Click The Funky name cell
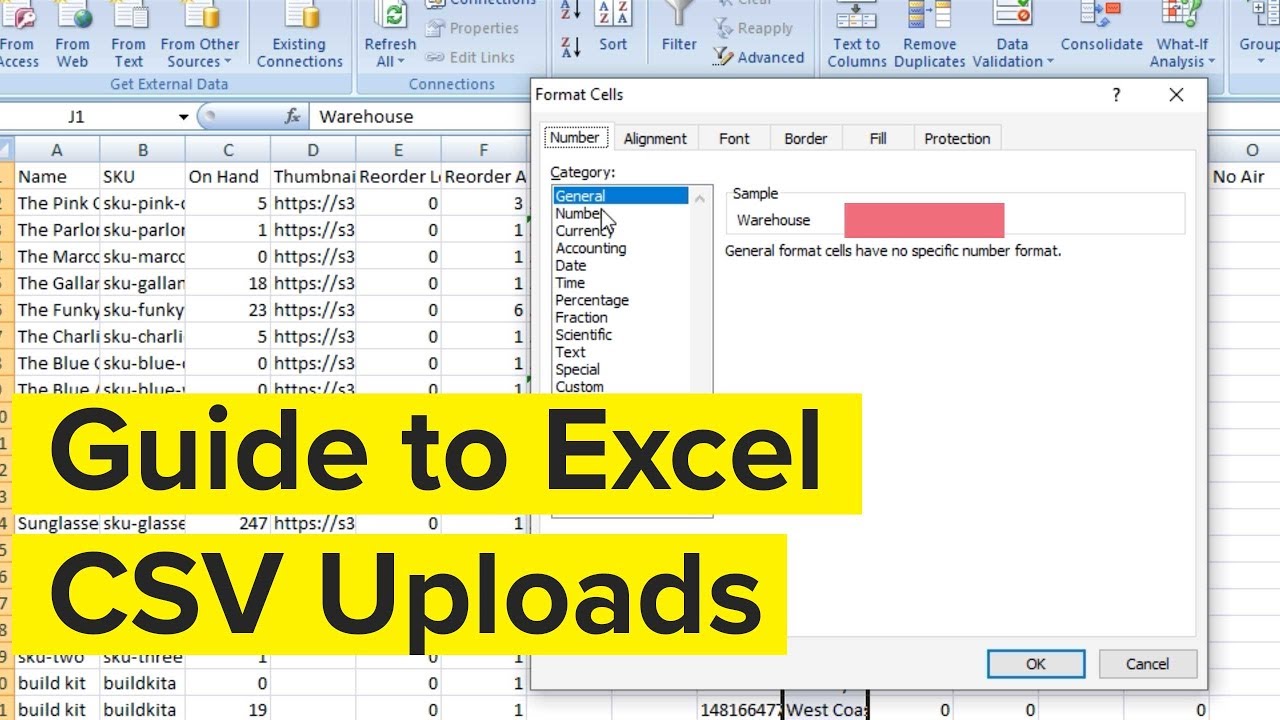 (57, 310)
